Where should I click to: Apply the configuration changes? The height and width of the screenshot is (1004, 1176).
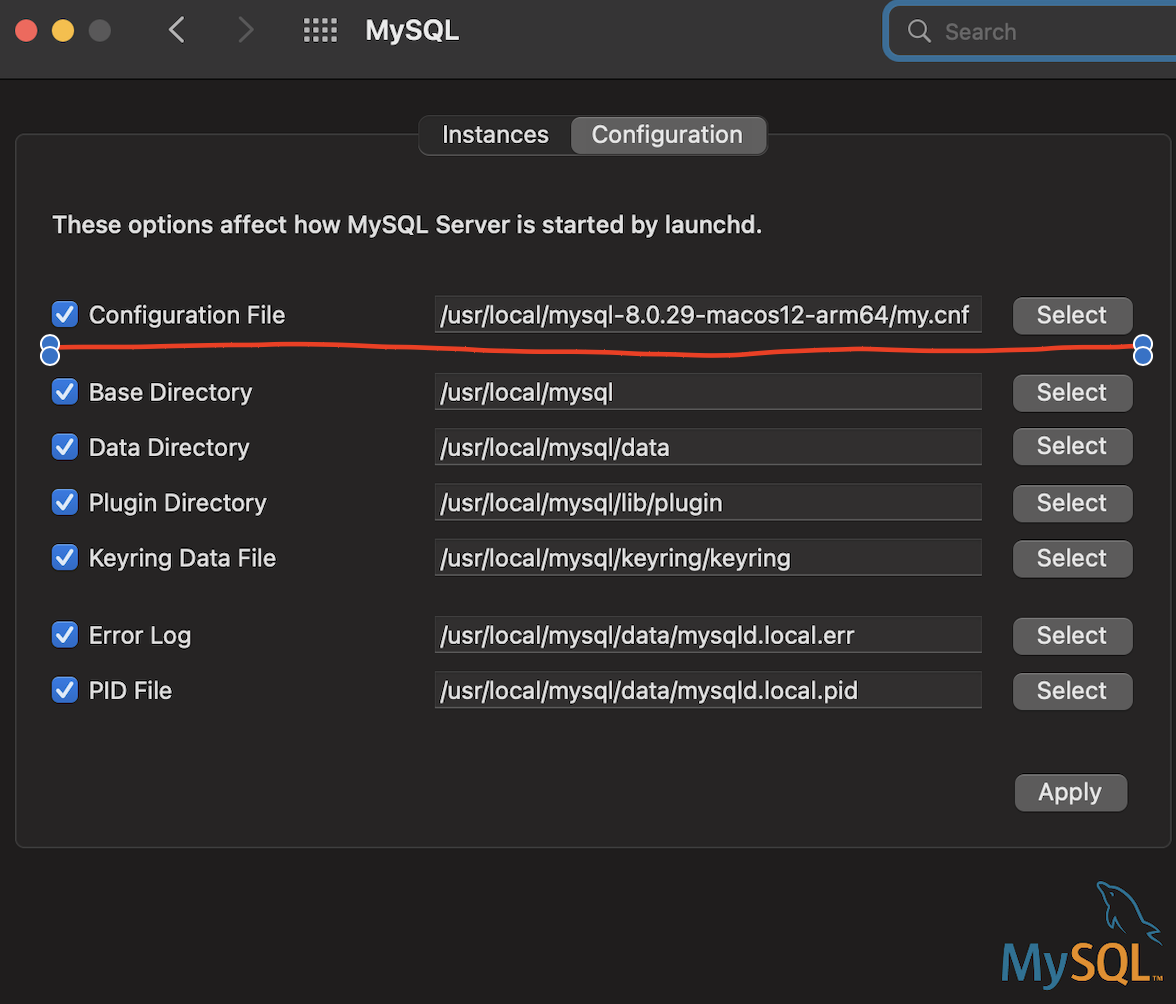tap(1070, 793)
